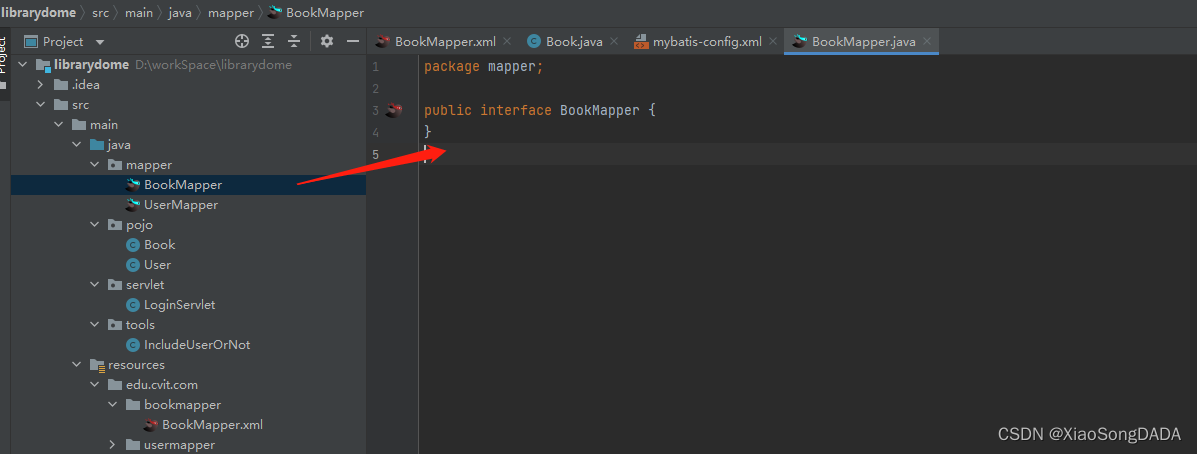Click the User class icon in tree

tap(133, 265)
